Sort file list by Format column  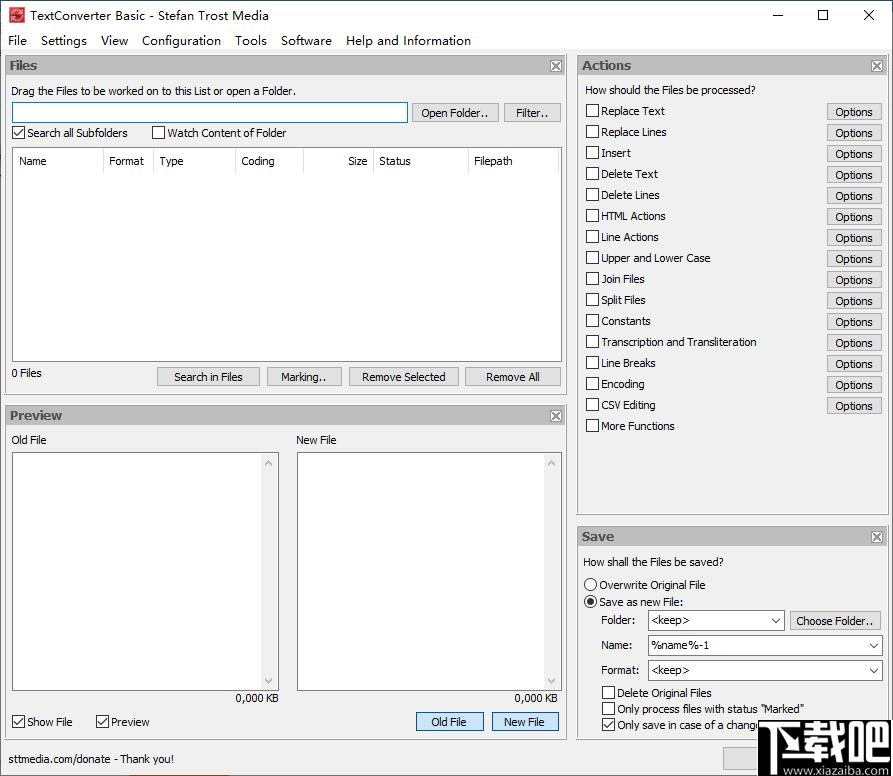128,161
